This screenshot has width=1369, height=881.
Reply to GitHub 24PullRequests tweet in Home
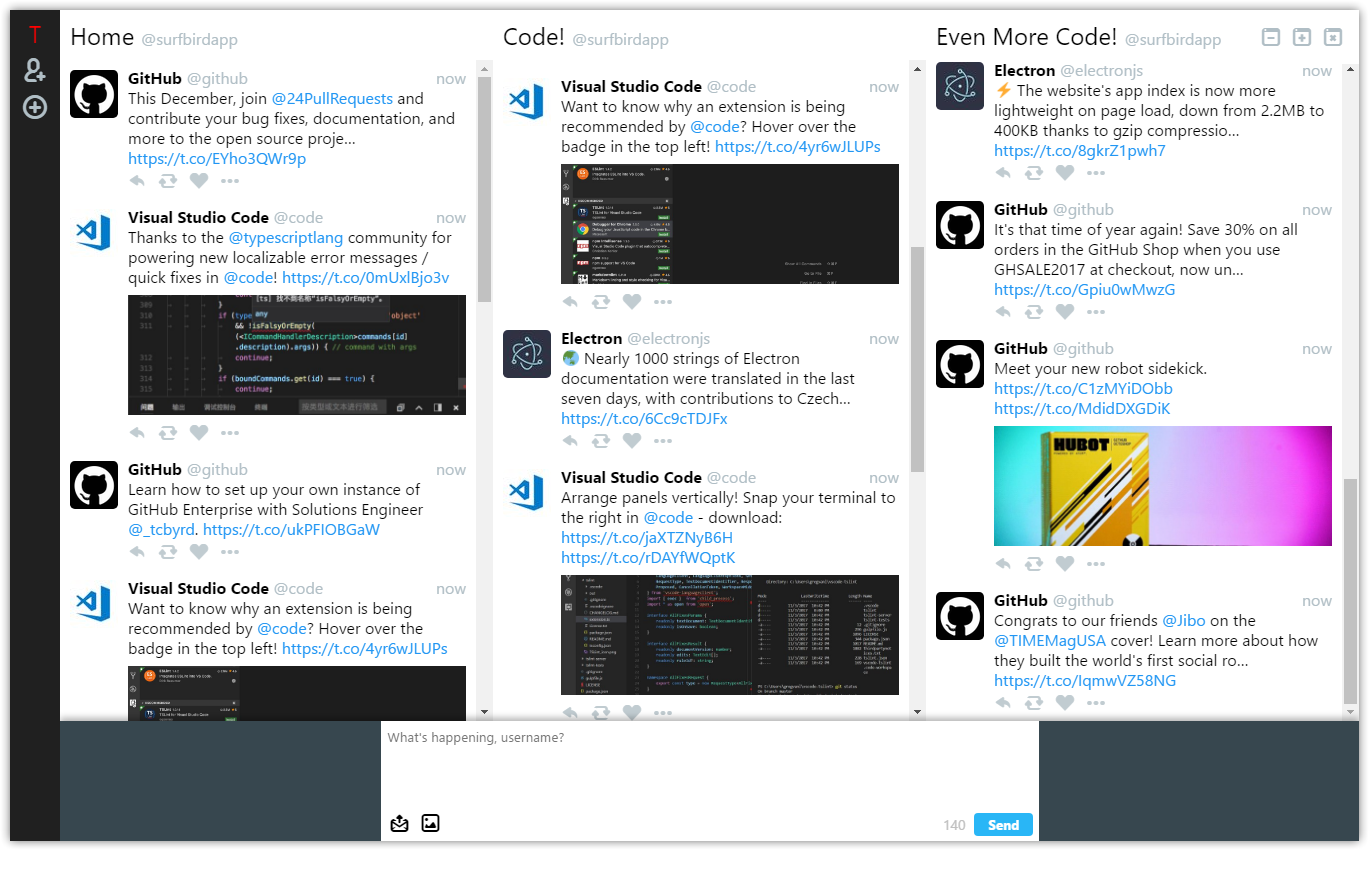(137, 181)
